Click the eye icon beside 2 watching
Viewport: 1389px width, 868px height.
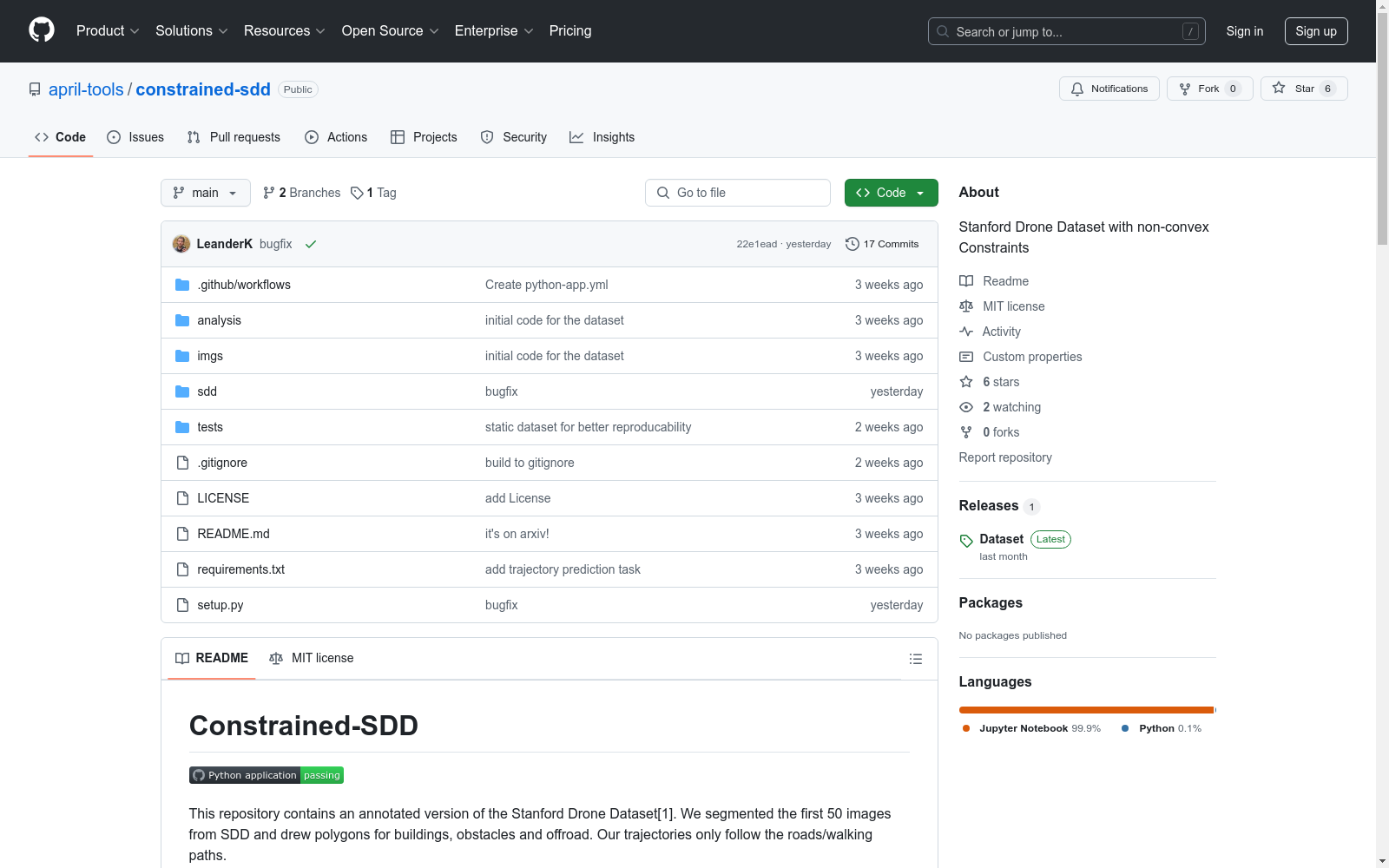(x=966, y=407)
